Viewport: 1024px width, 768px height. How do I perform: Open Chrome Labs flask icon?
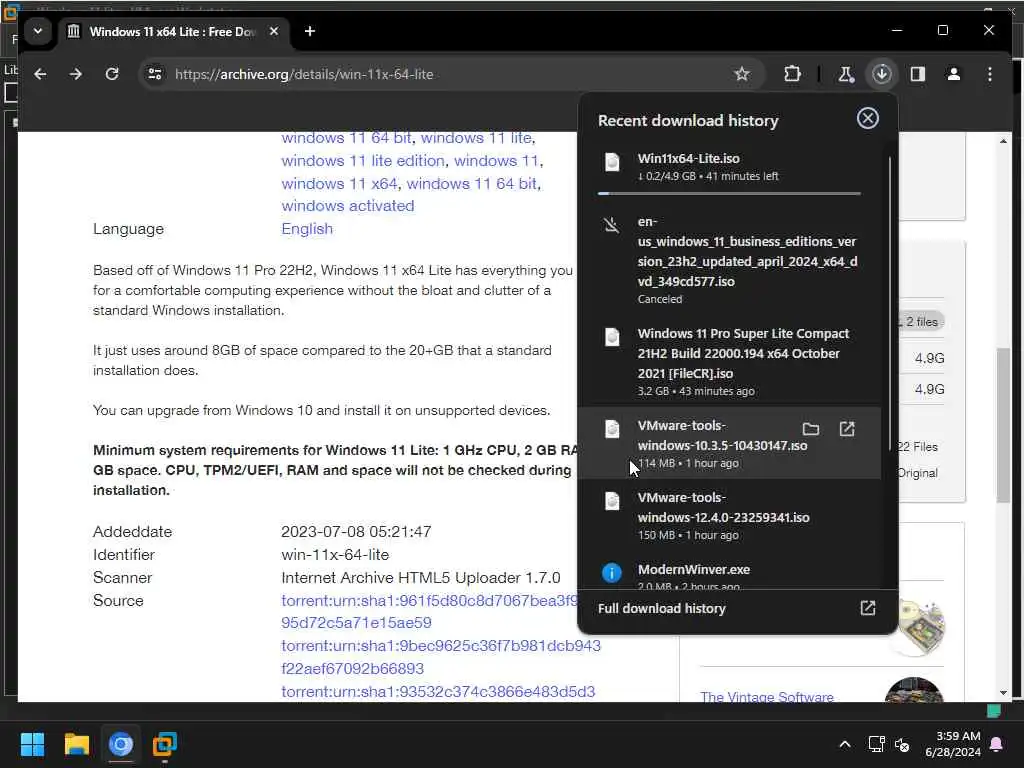(x=846, y=74)
